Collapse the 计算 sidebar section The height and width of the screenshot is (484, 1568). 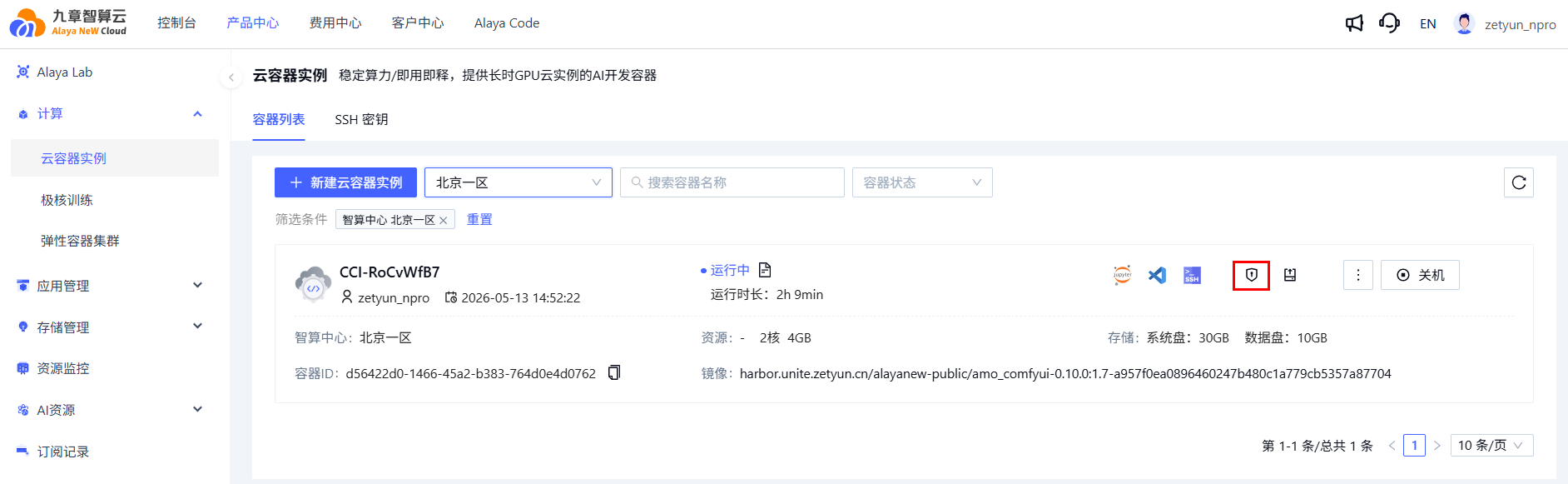[197, 114]
